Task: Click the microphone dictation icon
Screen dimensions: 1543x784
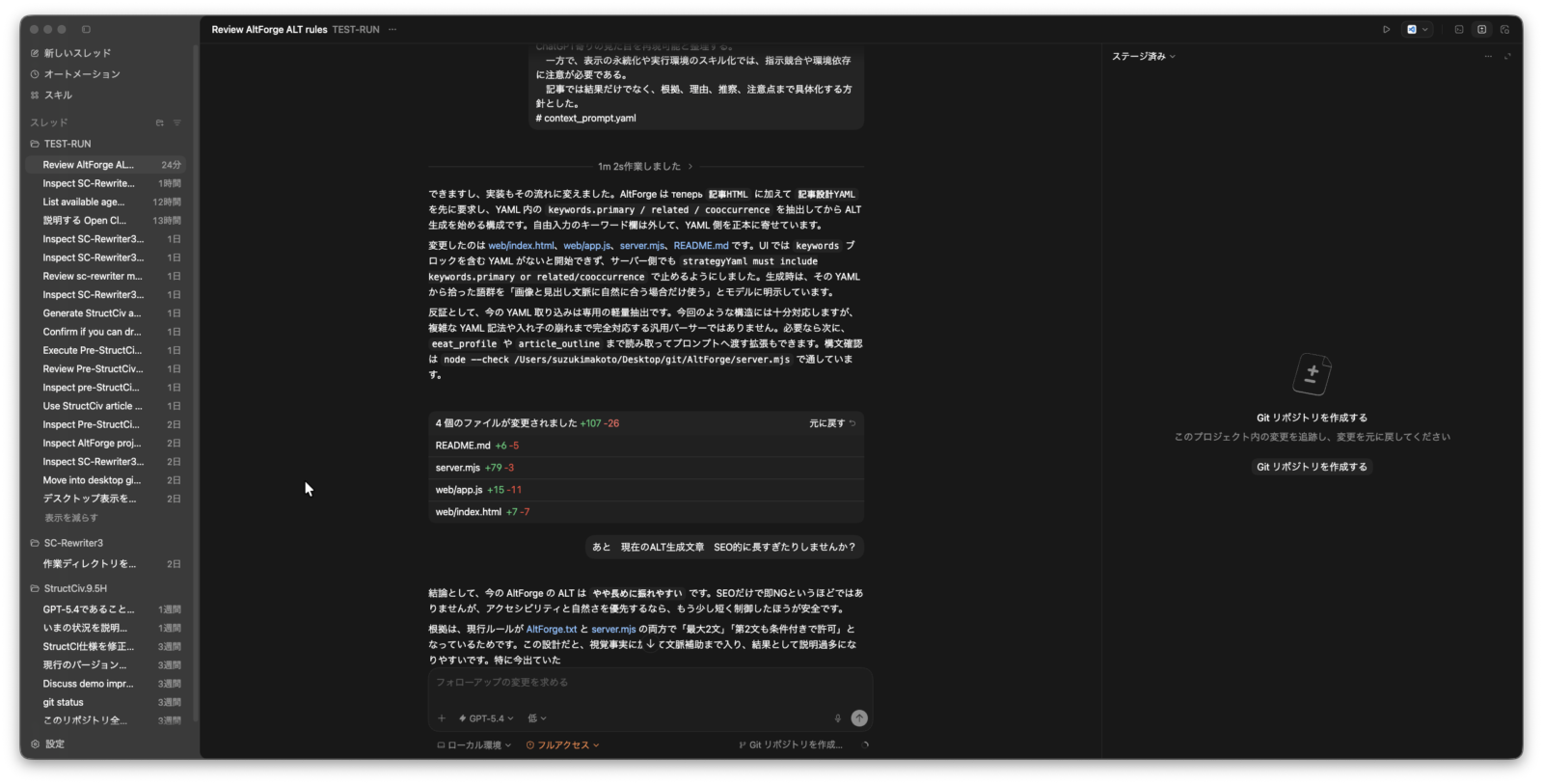Action: [837, 718]
